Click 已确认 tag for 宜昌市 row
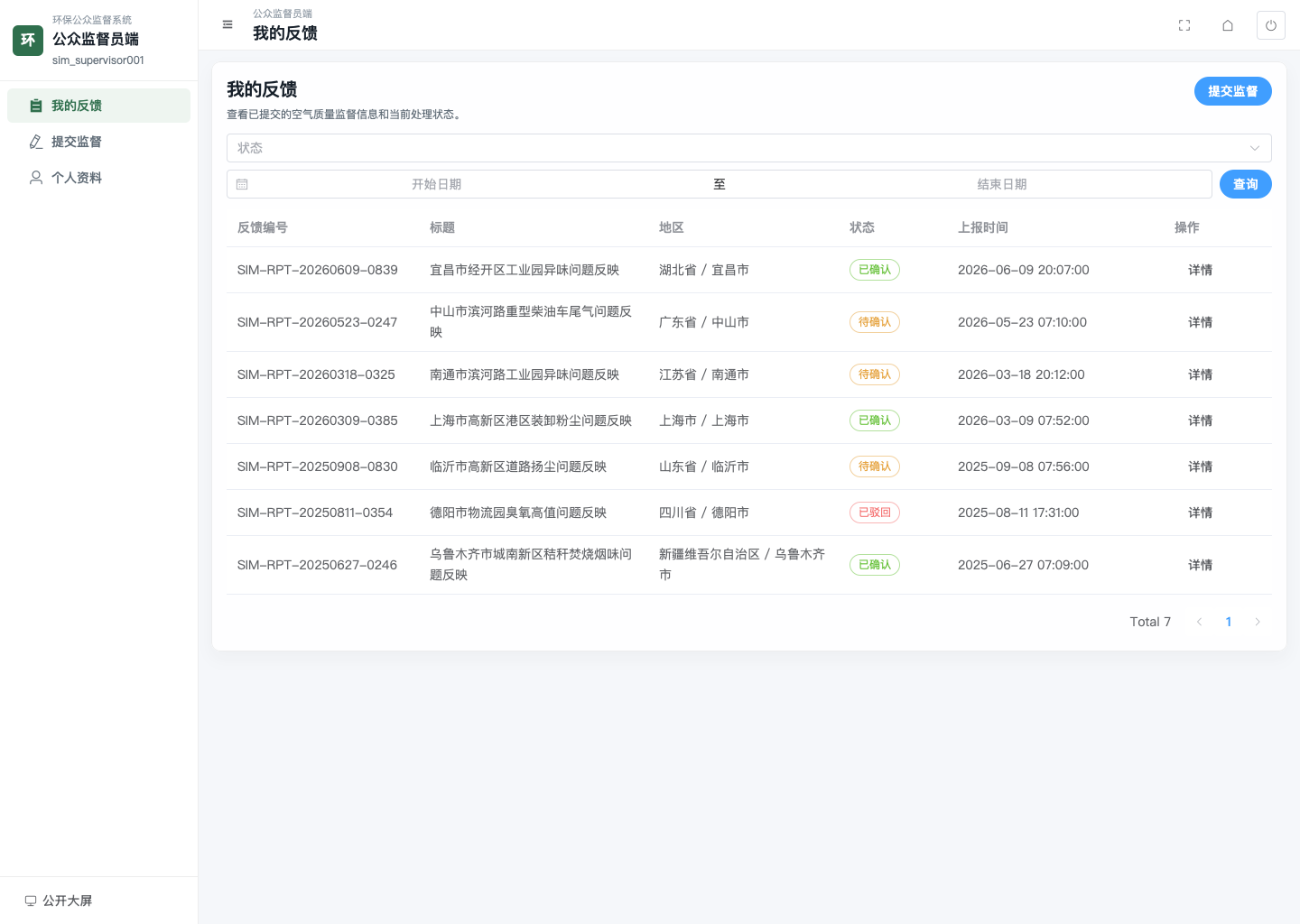The height and width of the screenshot is (924, 1300). pyautogui.click(x=875, y=270)
